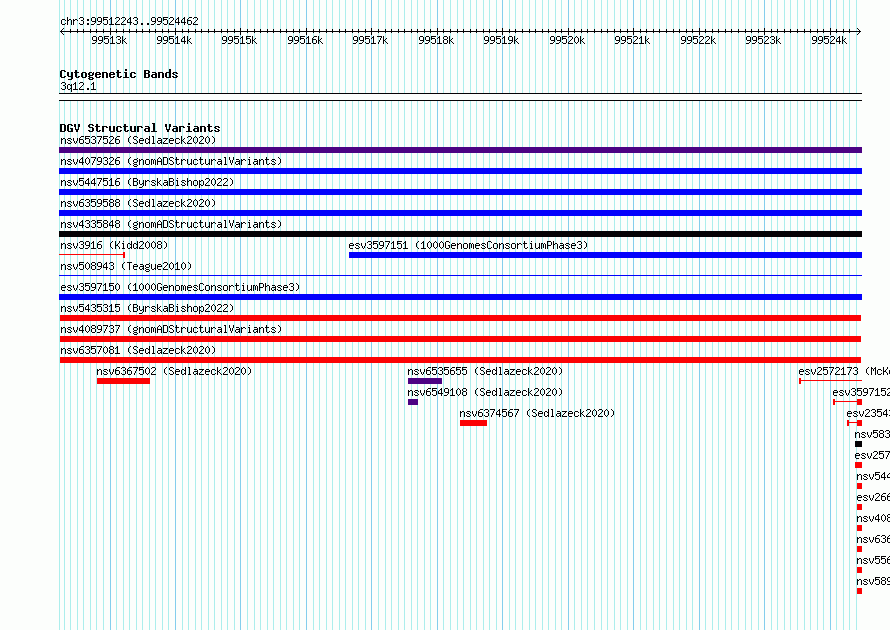This screenshot has width=890, height=630.
Task: Click the truncated nsv636 variant label
Action: tap(873, 539)
